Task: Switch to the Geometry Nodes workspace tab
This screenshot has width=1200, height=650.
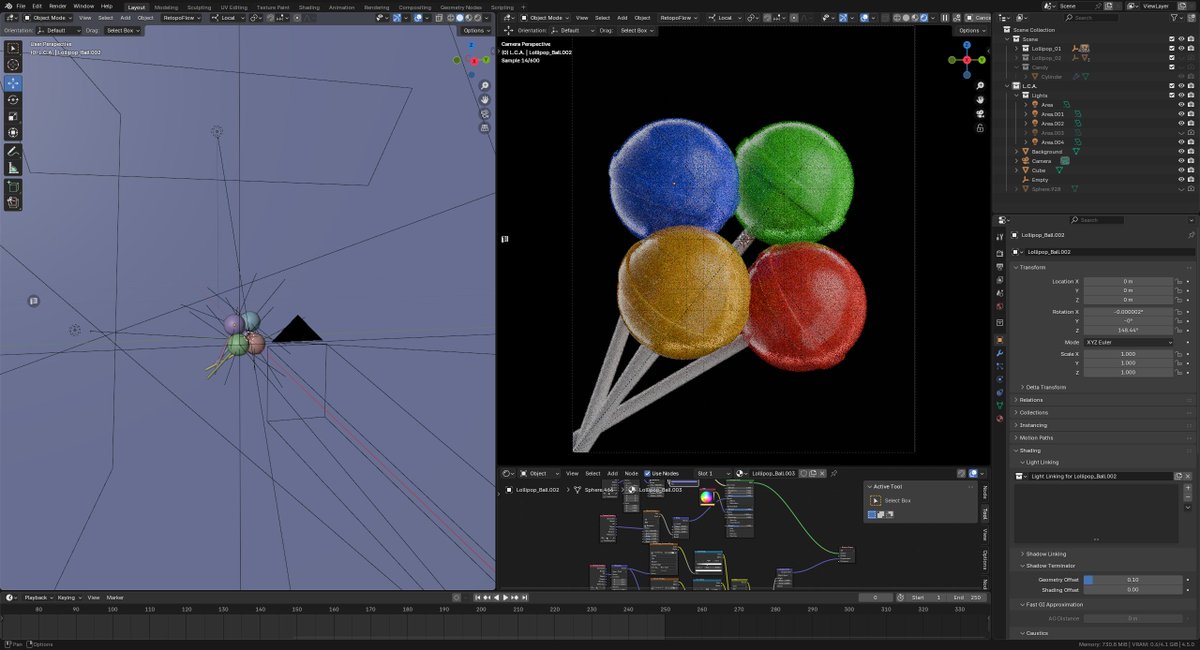Action: pyautogui.click(x=461, y=7)
